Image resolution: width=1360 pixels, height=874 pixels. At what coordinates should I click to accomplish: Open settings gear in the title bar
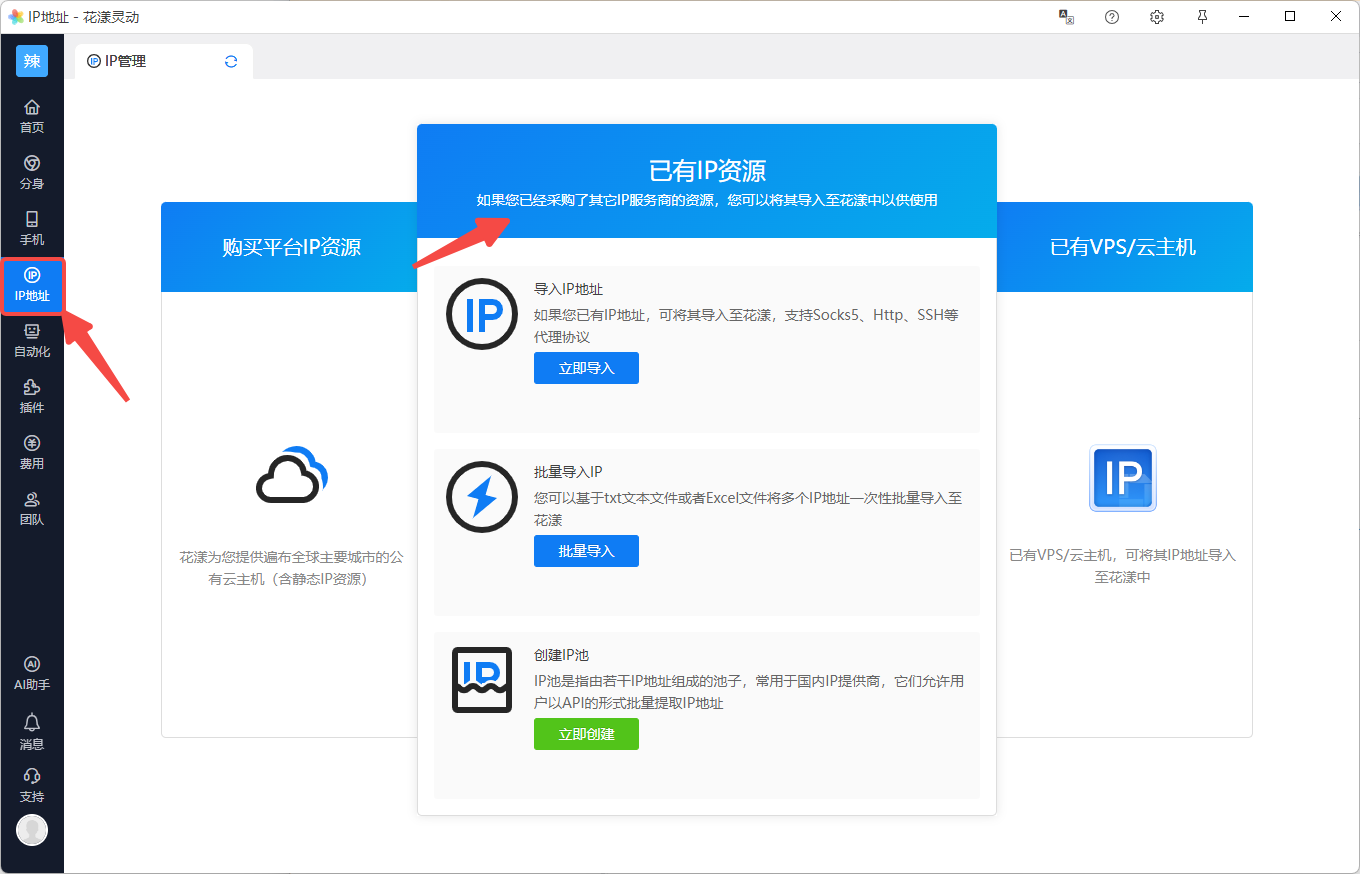pyautogui.click(x=1157, y=17)
